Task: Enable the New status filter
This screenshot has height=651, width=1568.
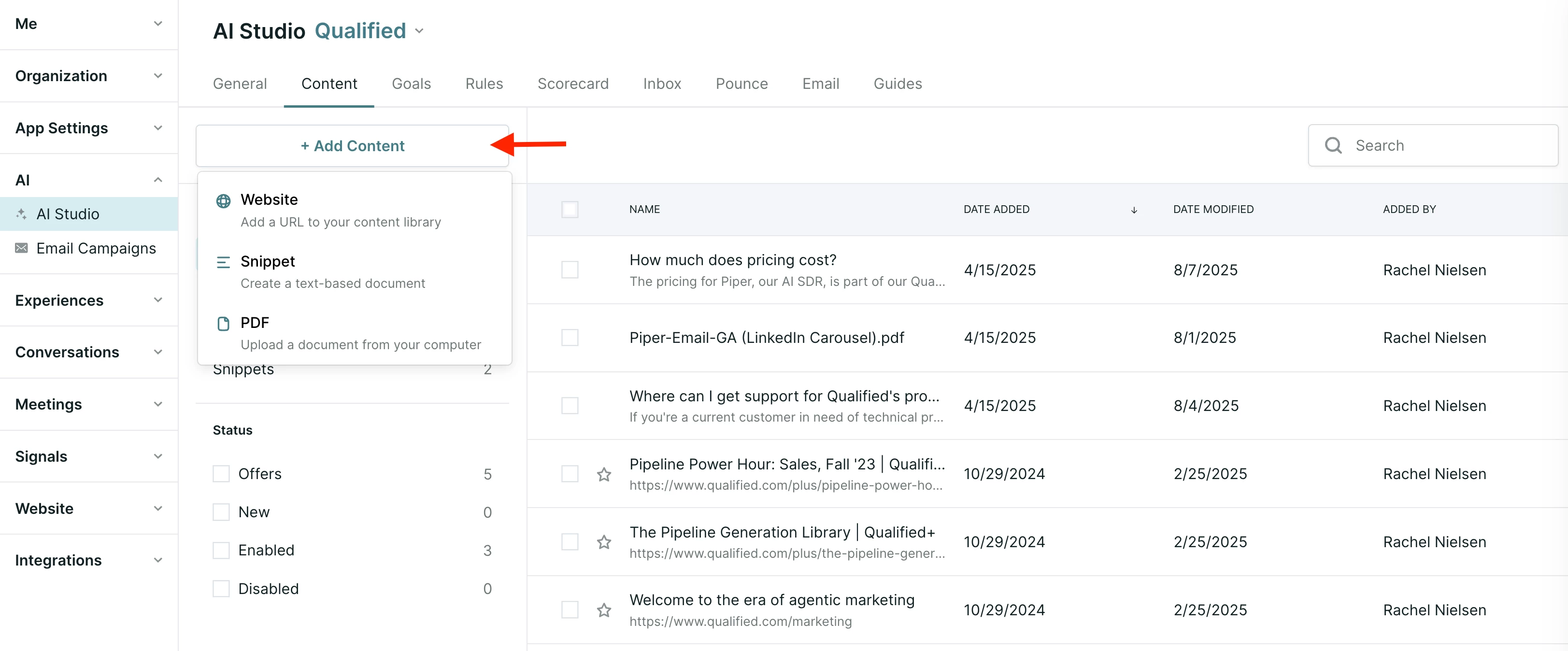Action: coord(221,512)
